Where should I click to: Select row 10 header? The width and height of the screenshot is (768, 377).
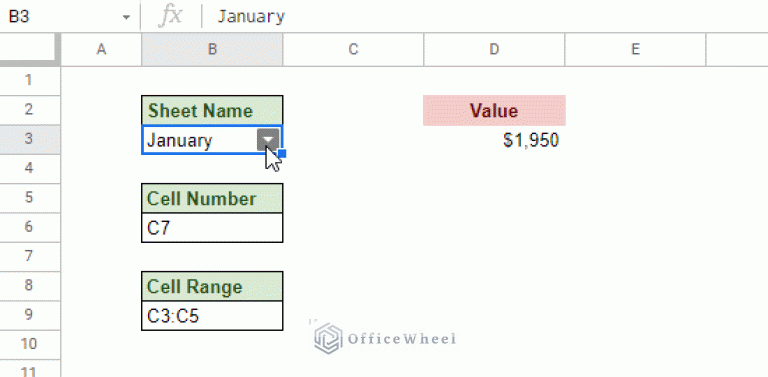(x=30, y=345)
